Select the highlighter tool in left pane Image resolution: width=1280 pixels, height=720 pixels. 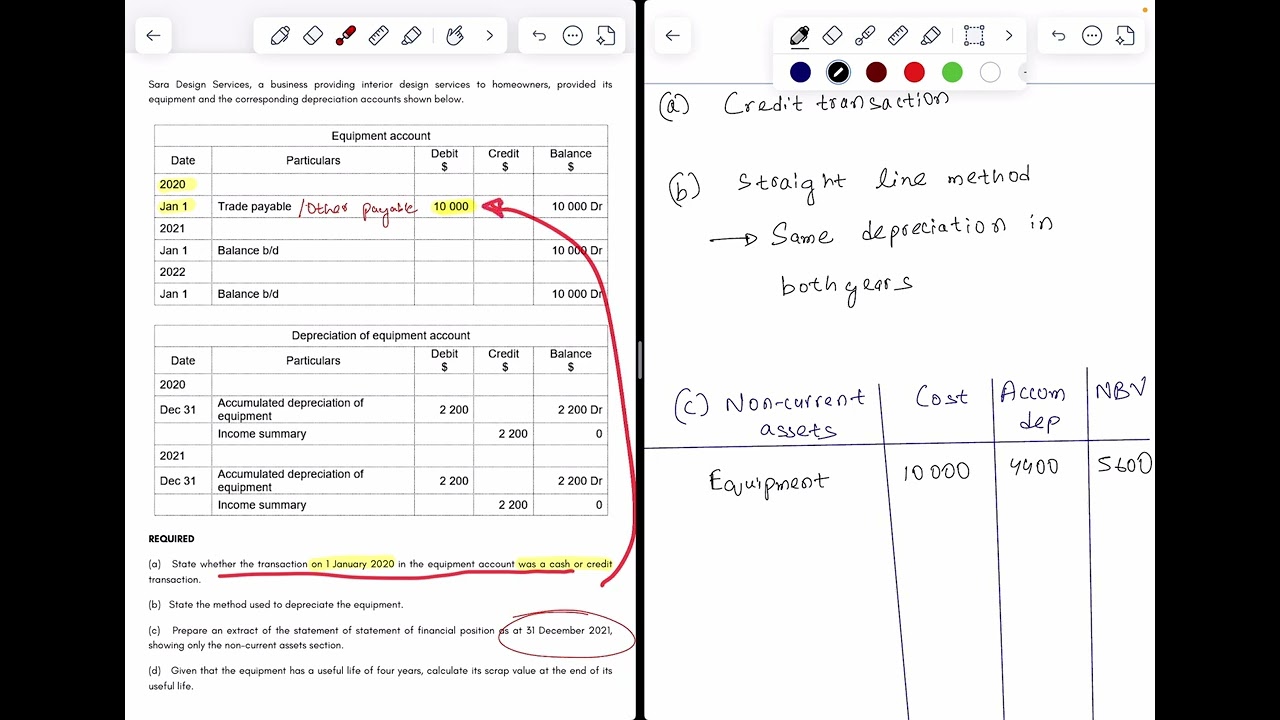[x=411, y=35]
